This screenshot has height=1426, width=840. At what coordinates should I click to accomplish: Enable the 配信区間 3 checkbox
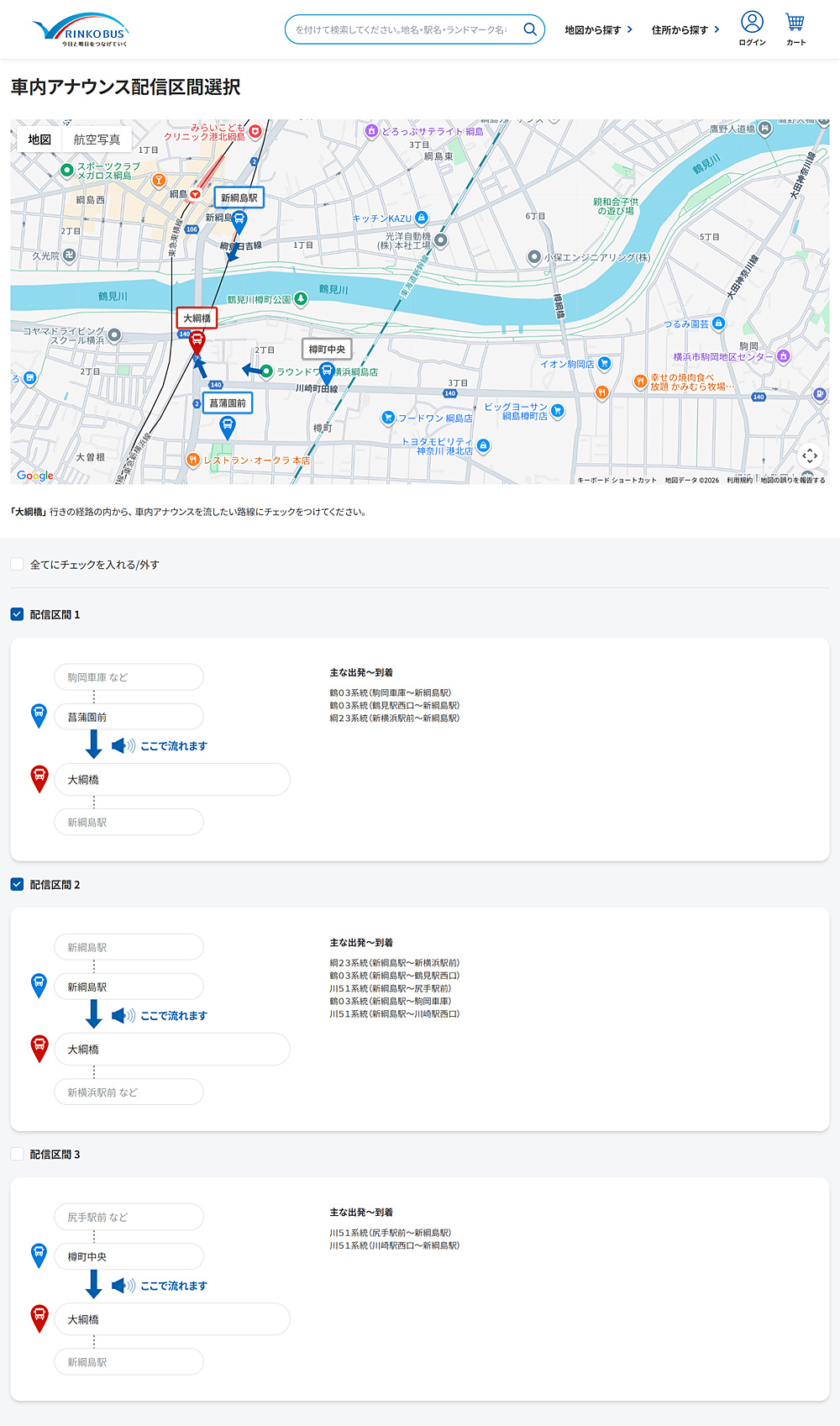coord(17,1154)
